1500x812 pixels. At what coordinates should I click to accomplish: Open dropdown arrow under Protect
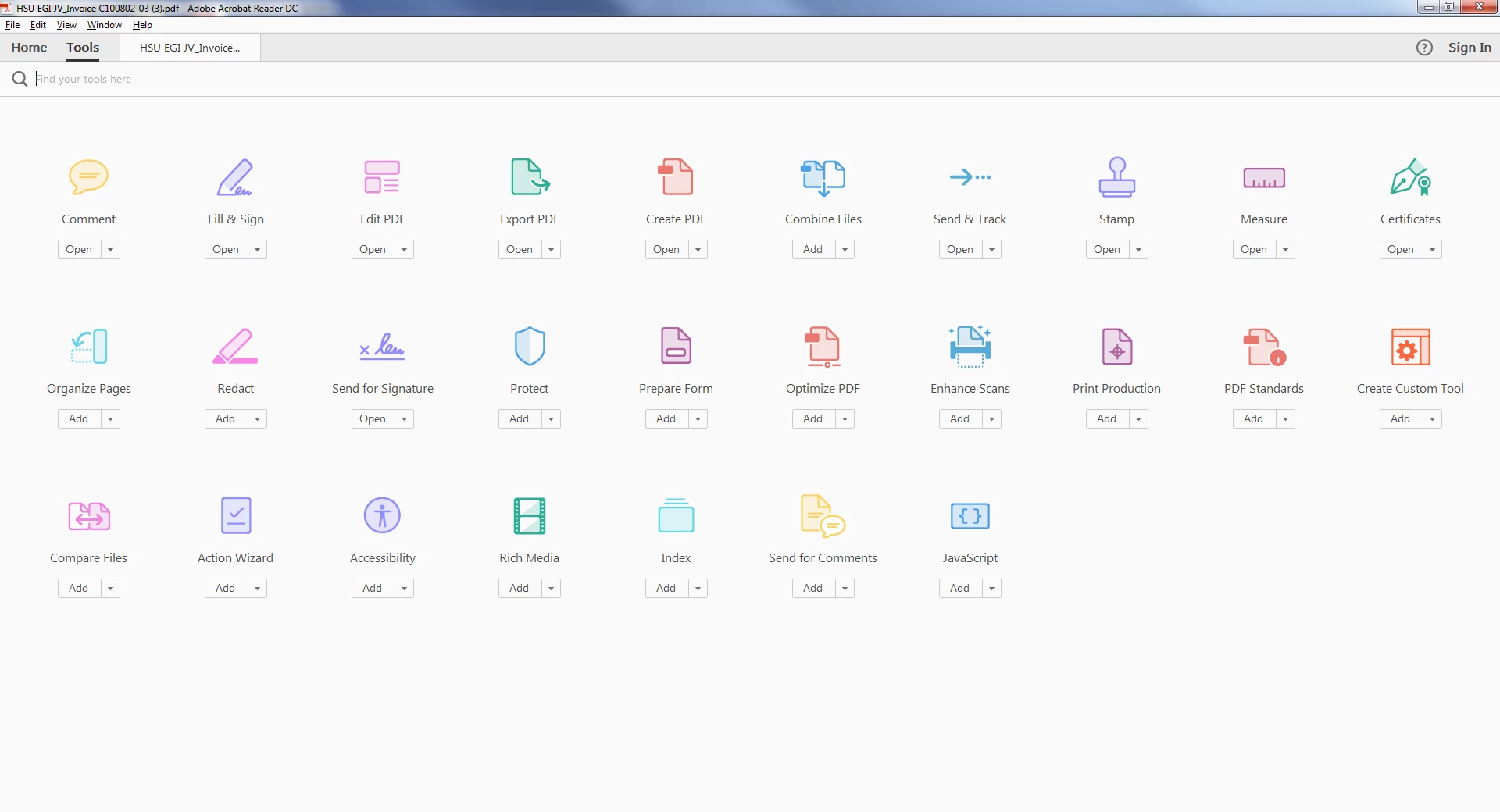coord(551,419)
